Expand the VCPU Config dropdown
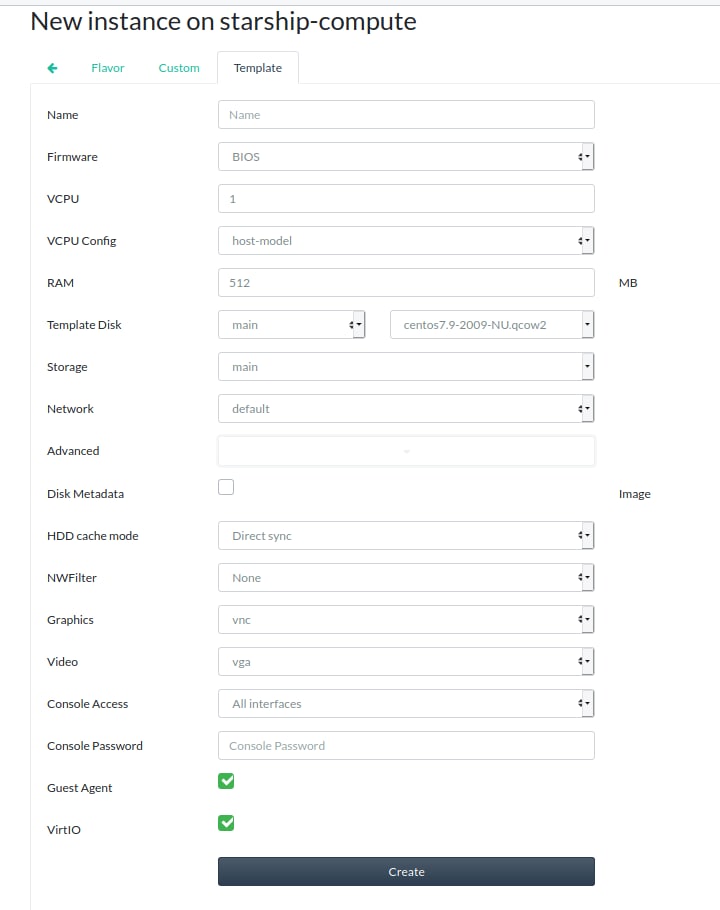The height and width of the screenshot is (910, 720). (x=406, y=241)
